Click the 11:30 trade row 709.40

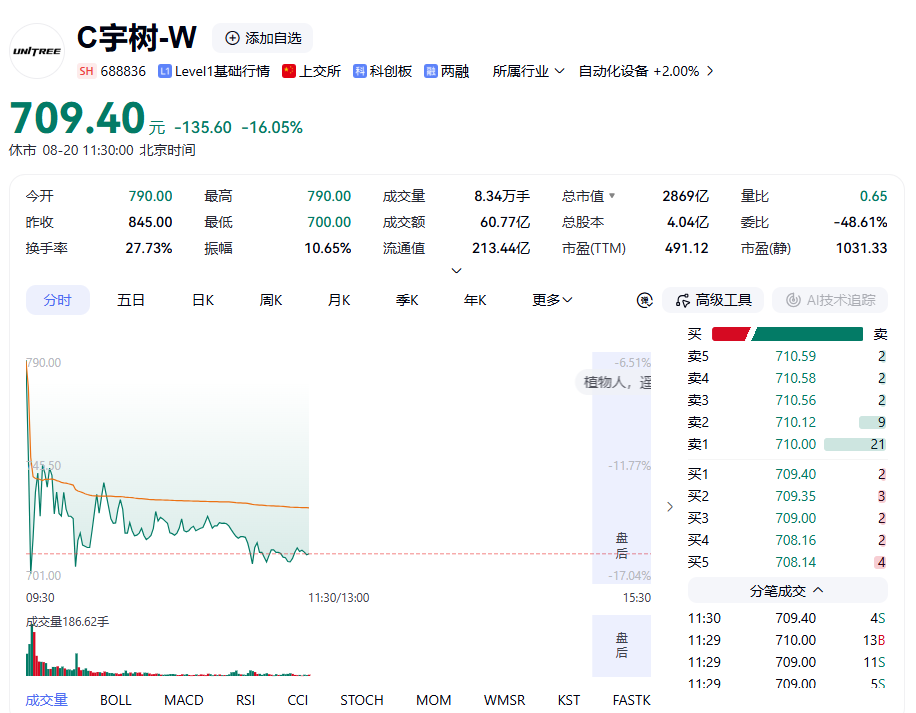pos(787,618)
